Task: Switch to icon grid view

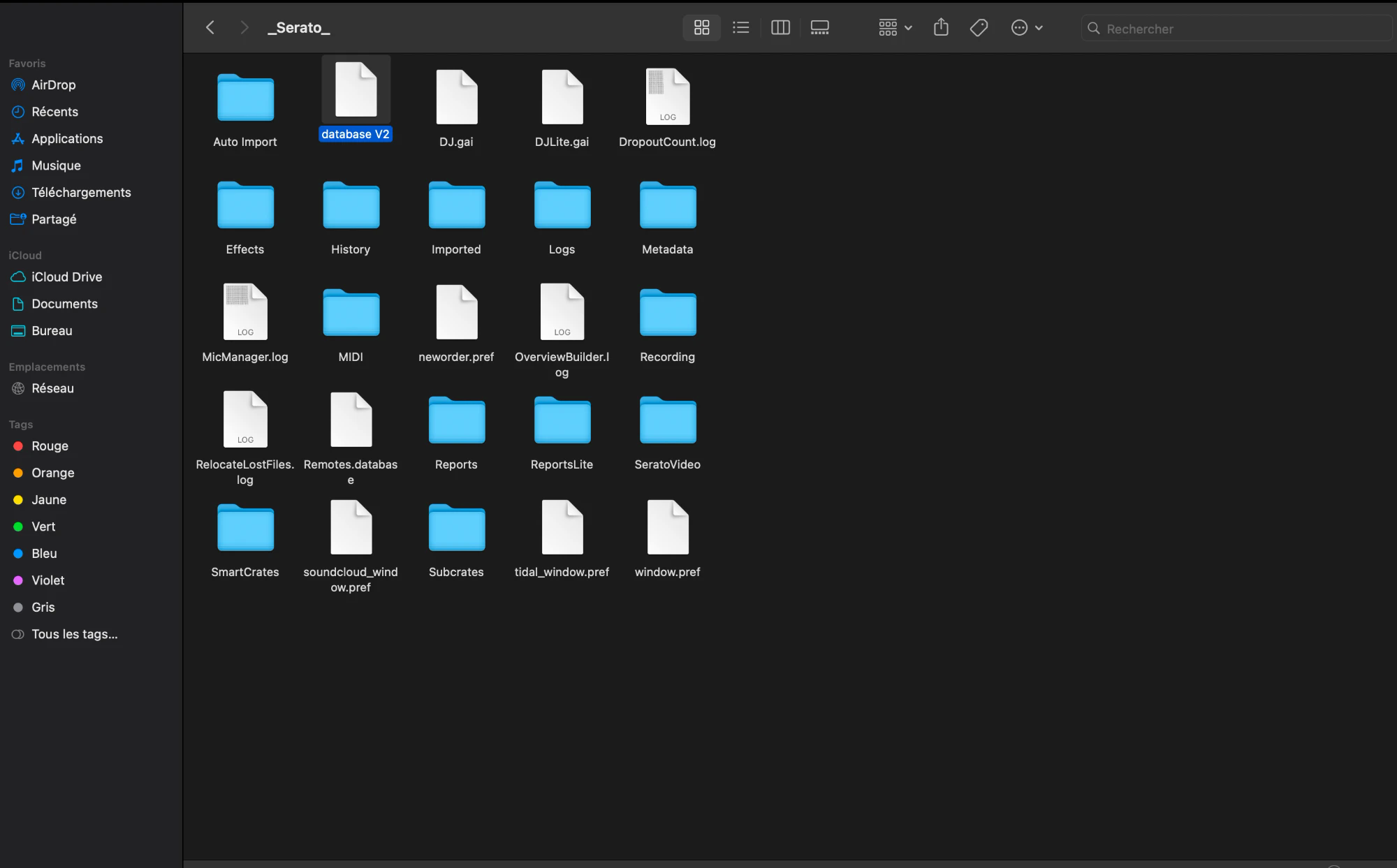Action: 701,27
